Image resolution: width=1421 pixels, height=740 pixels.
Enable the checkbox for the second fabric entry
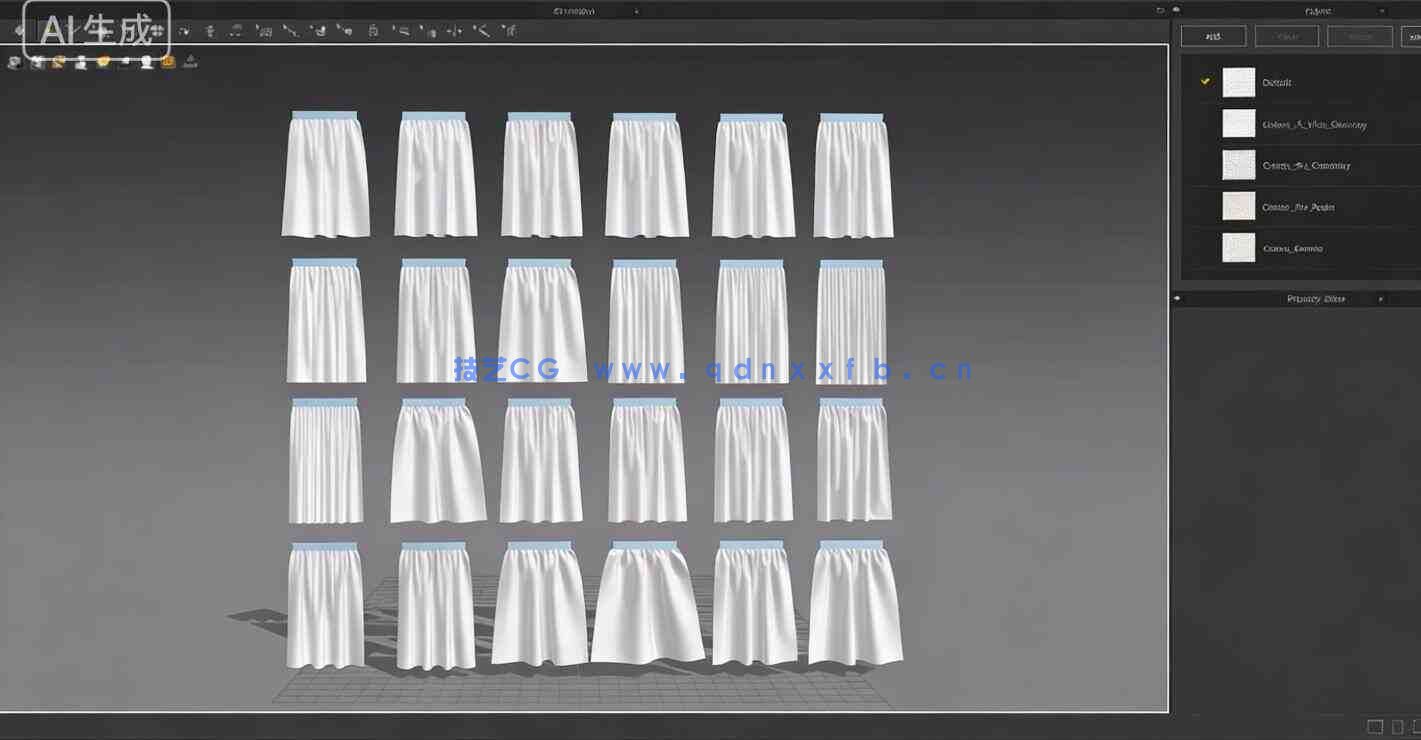point(1205,123)
